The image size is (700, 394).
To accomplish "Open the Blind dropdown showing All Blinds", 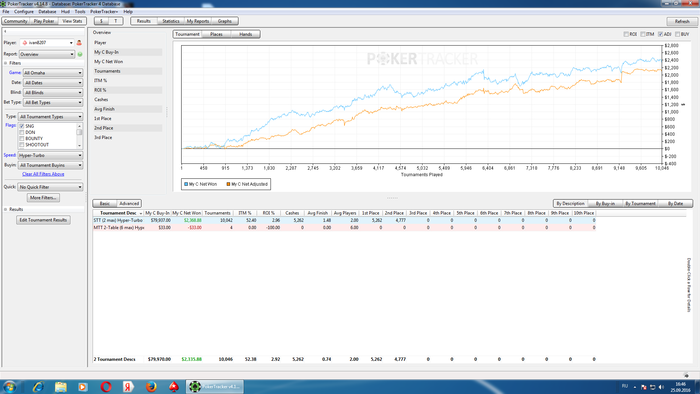I will pyautogui.click(x=53, y=92).
